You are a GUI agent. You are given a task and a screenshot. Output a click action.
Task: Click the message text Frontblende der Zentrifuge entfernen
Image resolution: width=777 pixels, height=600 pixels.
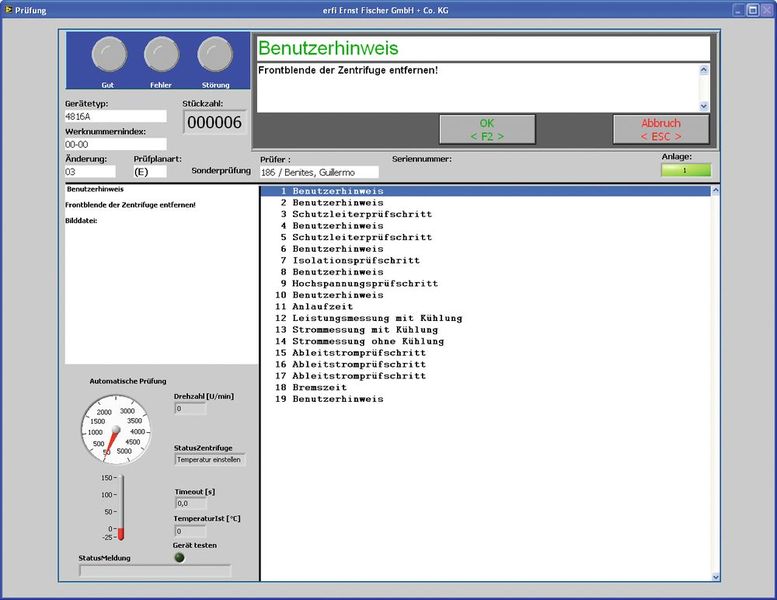click(348, 70)
